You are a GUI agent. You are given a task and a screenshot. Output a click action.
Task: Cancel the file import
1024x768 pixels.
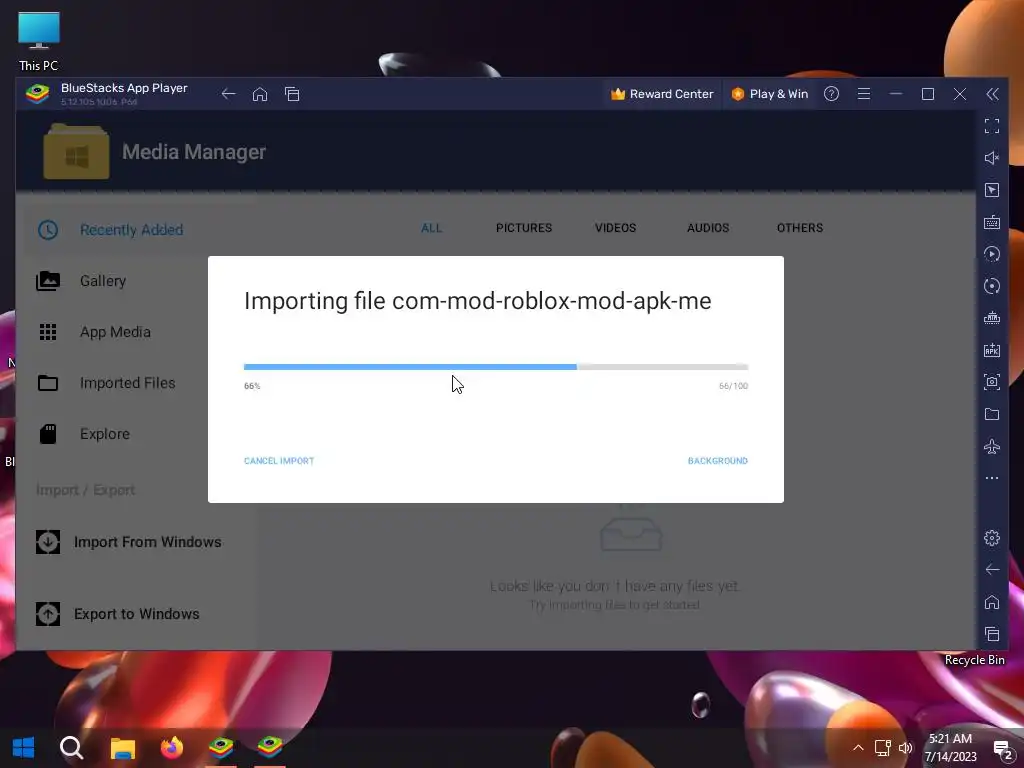pos(279,461)
